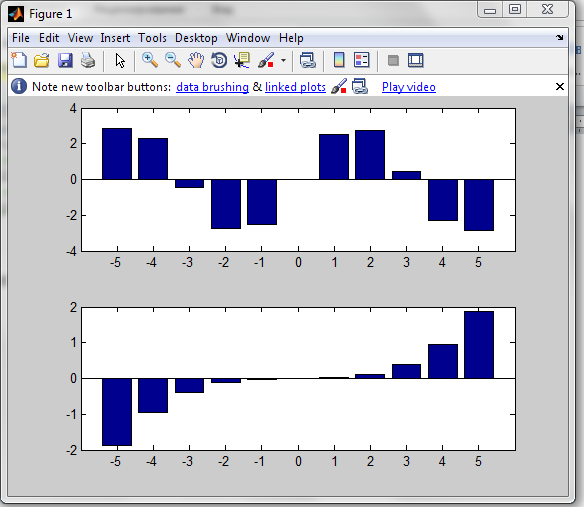Click the bar at x=-5 in bottom plot
Screen dimensions: 584x507
pyautogui.click(x=117, y=412)
